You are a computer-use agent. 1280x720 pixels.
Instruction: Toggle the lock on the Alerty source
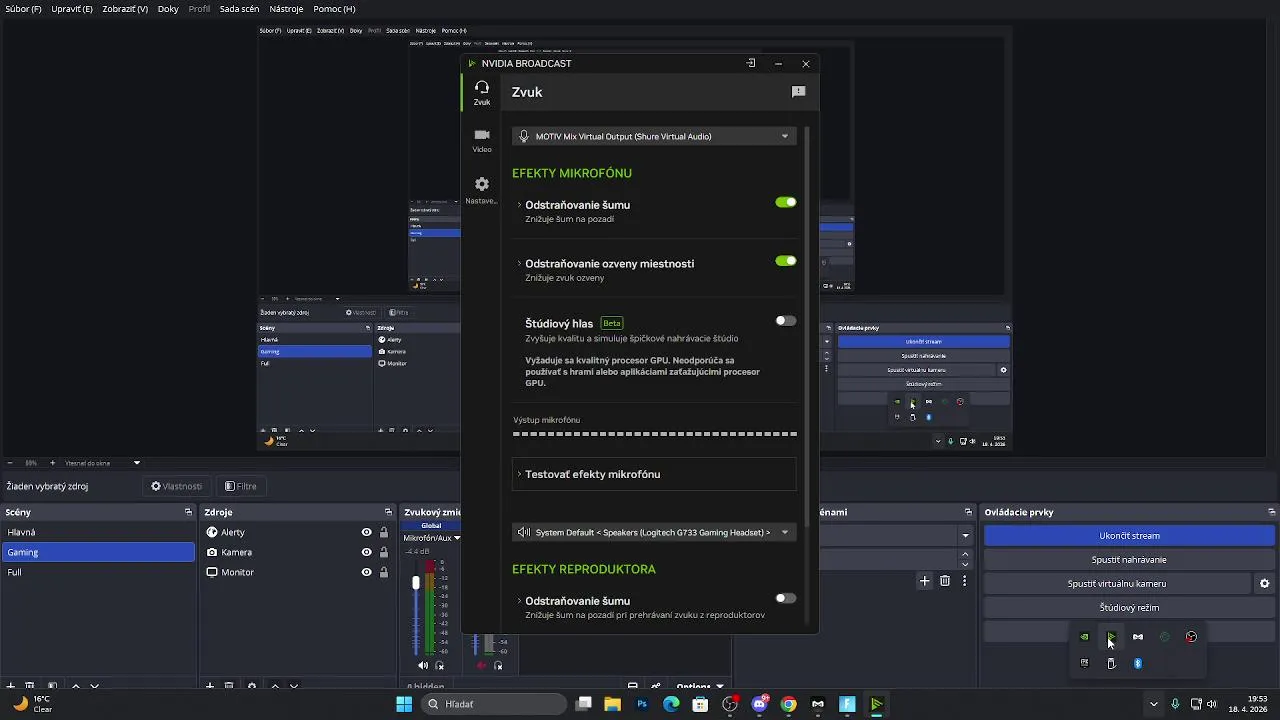[384, 532]
